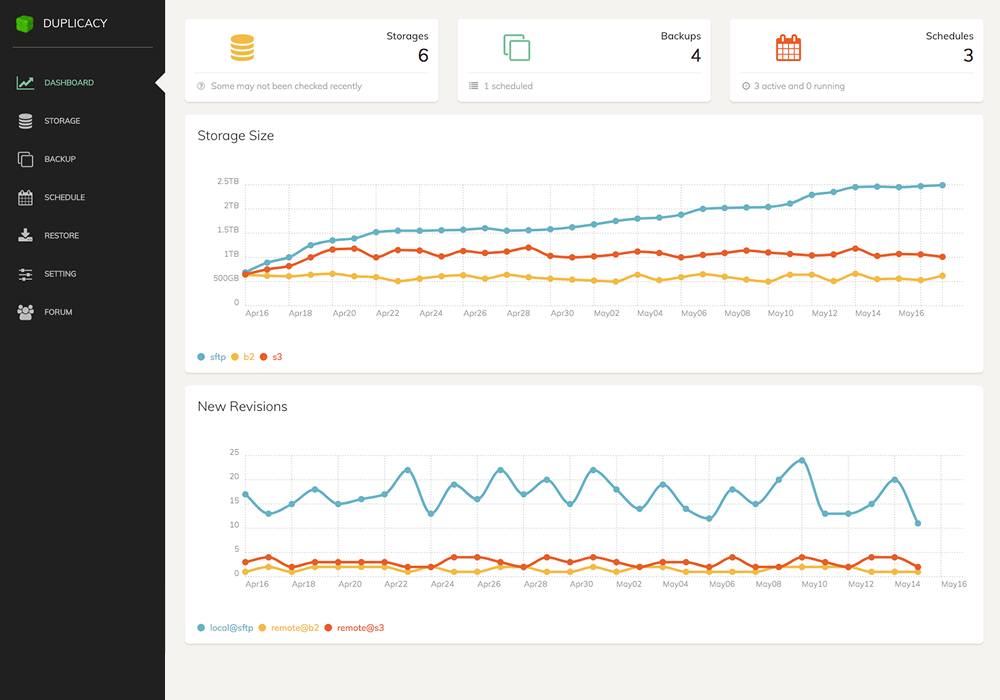The image size is (1000, 700).
Task: Click the orange calendar icon on Schedules card
Action: click(788, 48)
